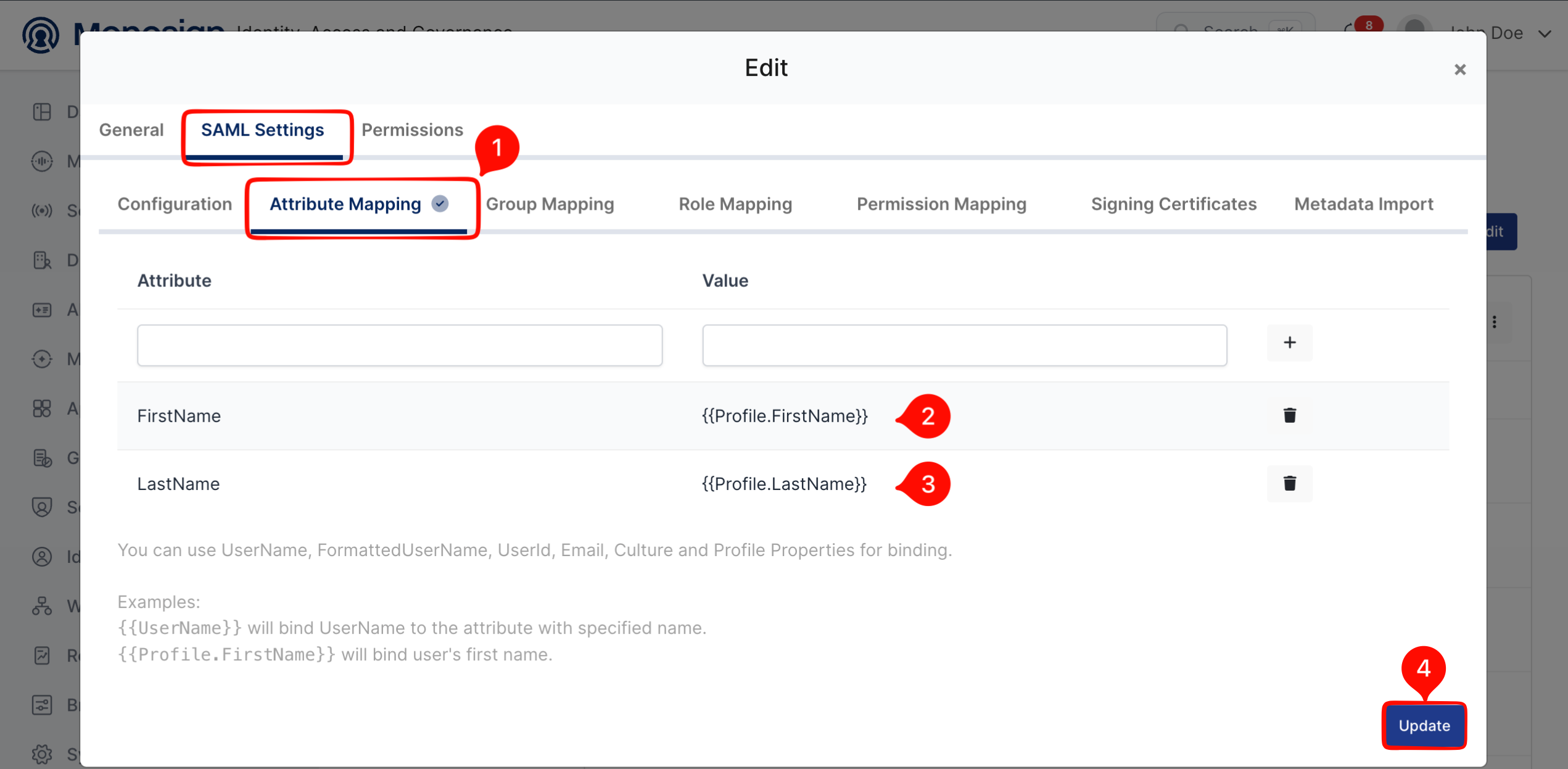The height and width of the screenshot is (769, 1568).
Task: Click the dashboard icon in sidebar
Action: pos(42,112)
